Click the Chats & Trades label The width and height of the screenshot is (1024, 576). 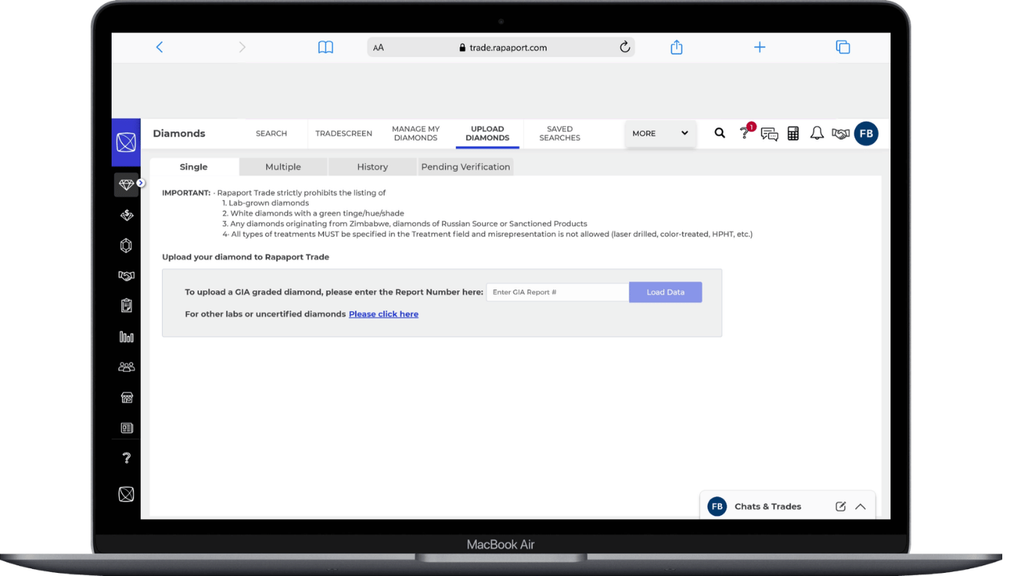pos(767,506)
